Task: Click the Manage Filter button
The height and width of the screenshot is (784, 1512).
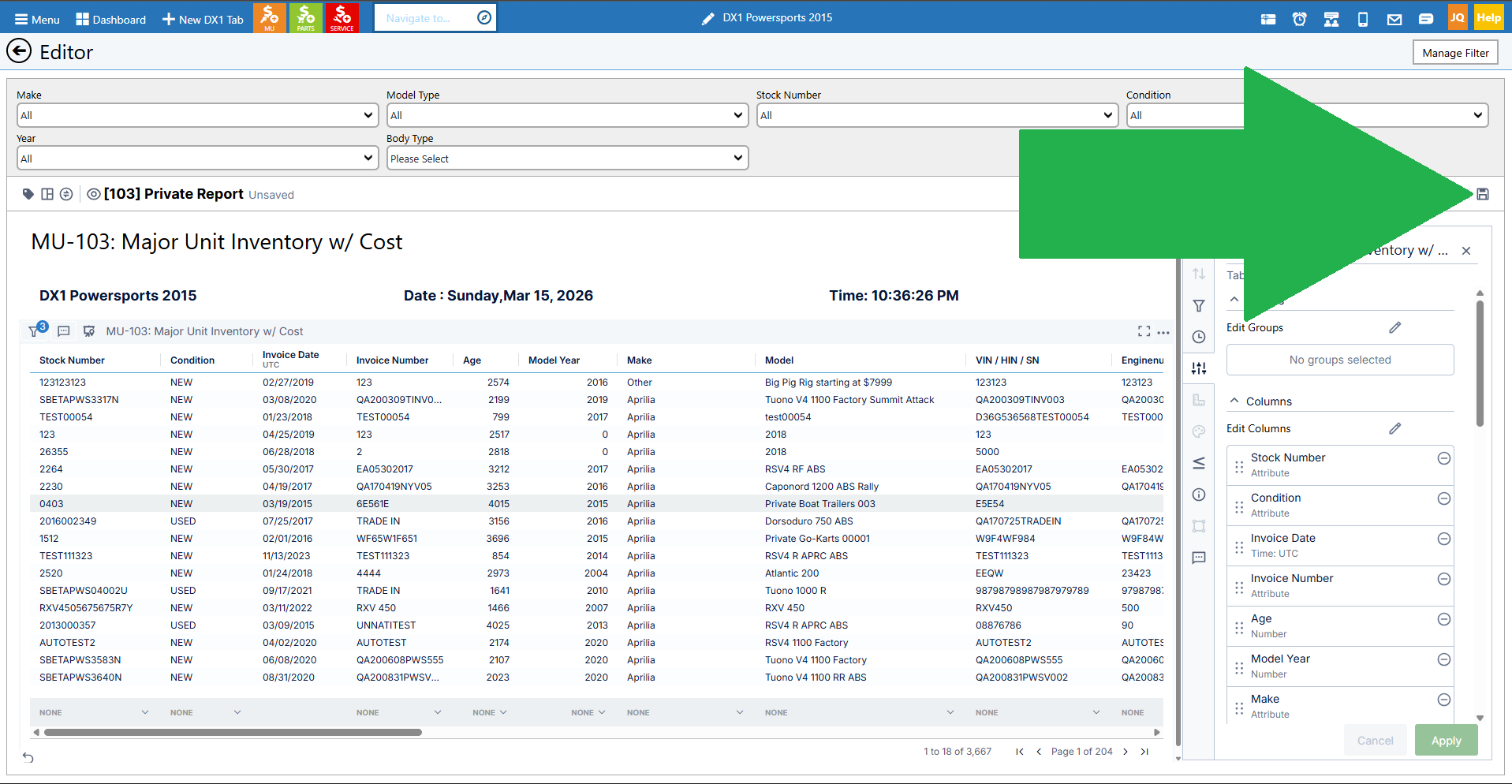Action: click(1455, 53)
